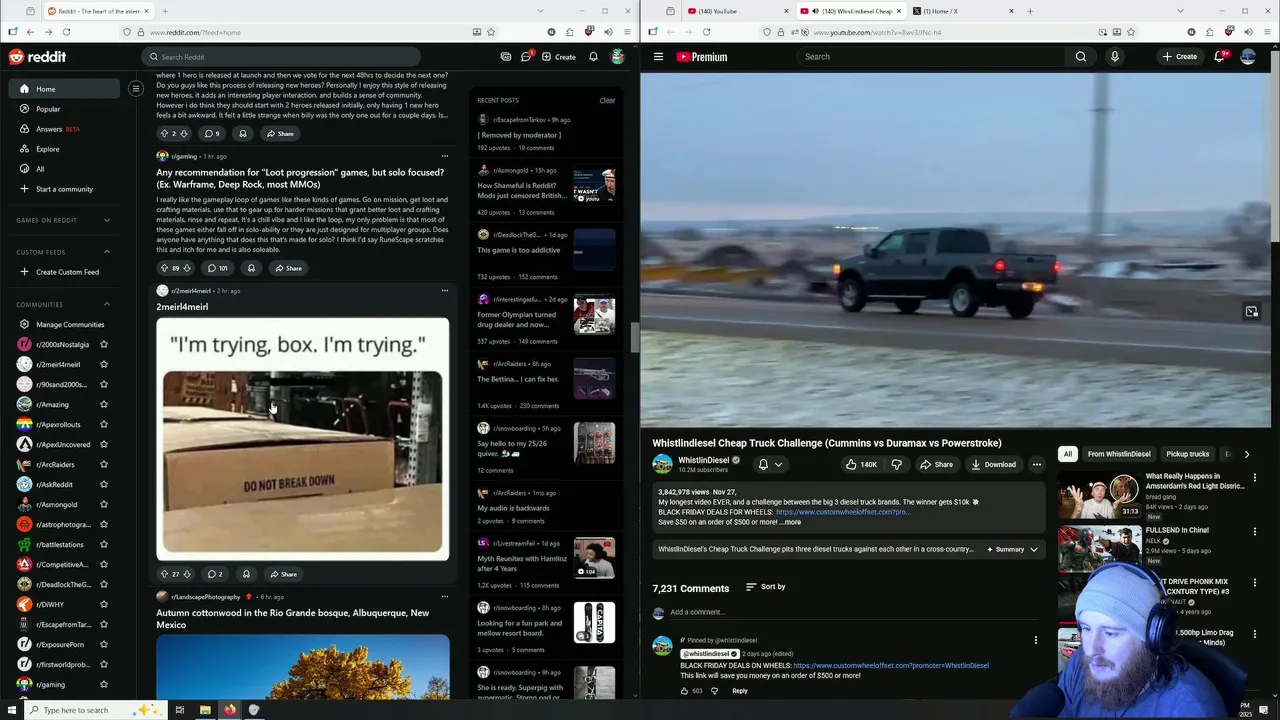
Task: Open customwheeloffset.com link in description
Action: [842, 512]
